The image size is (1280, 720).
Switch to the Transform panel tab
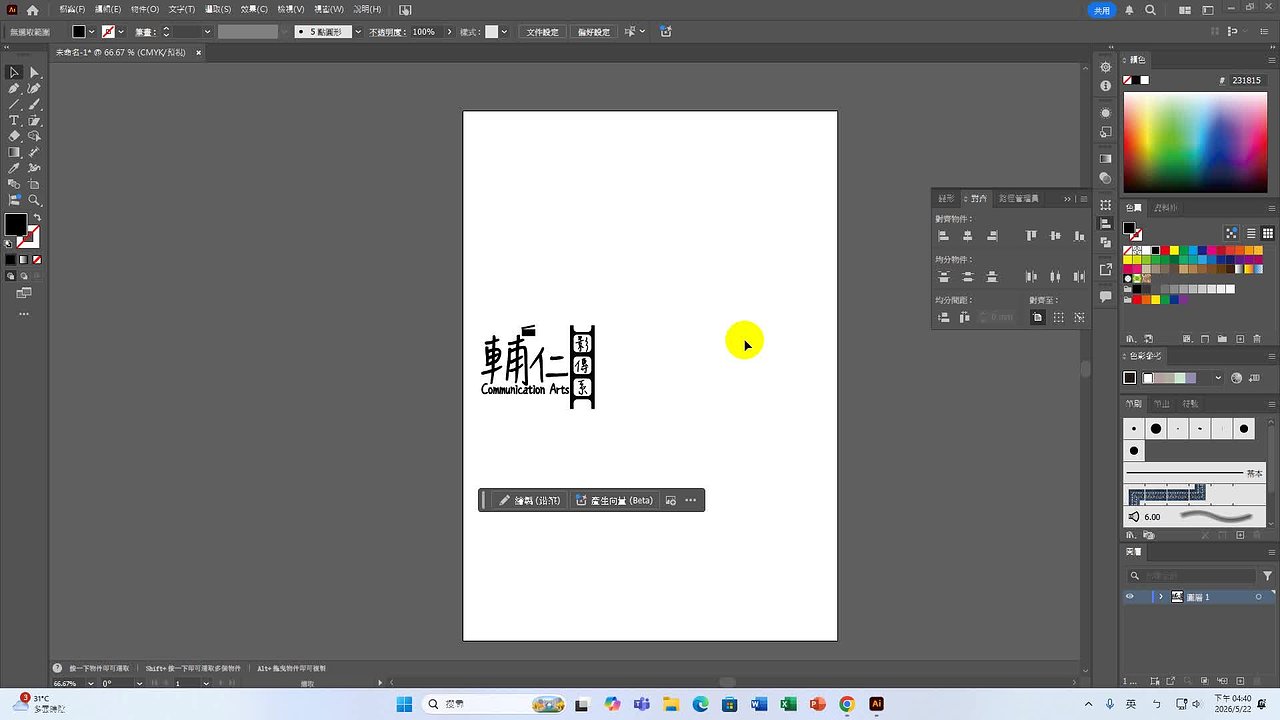pyautogui.click(x=946, y=198)
